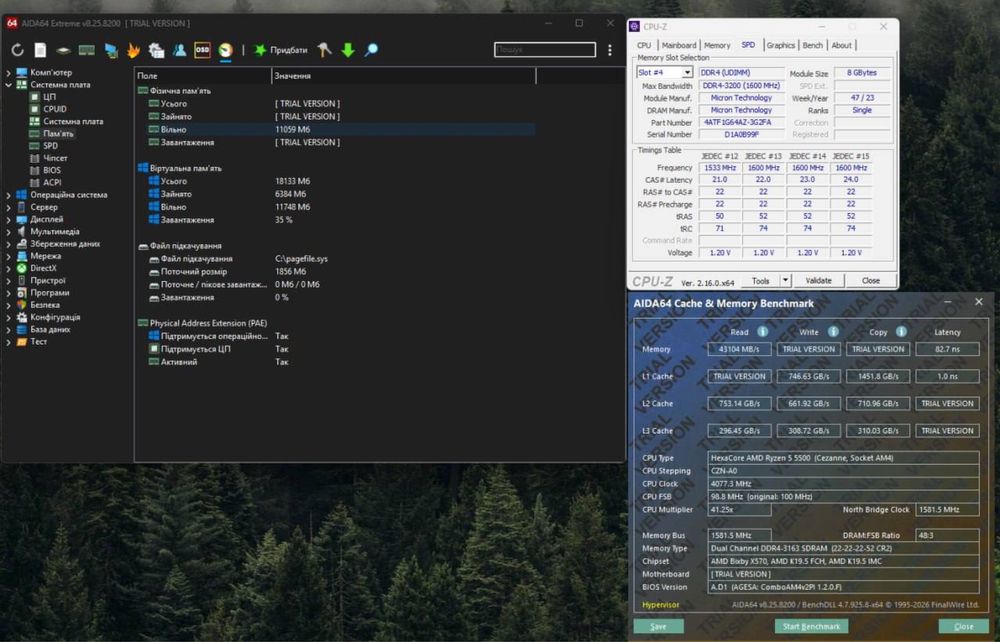Screen dimensions: 1000x642
Task: Open the three-dot menu in AIDA64
Action: tap(610, 50)
